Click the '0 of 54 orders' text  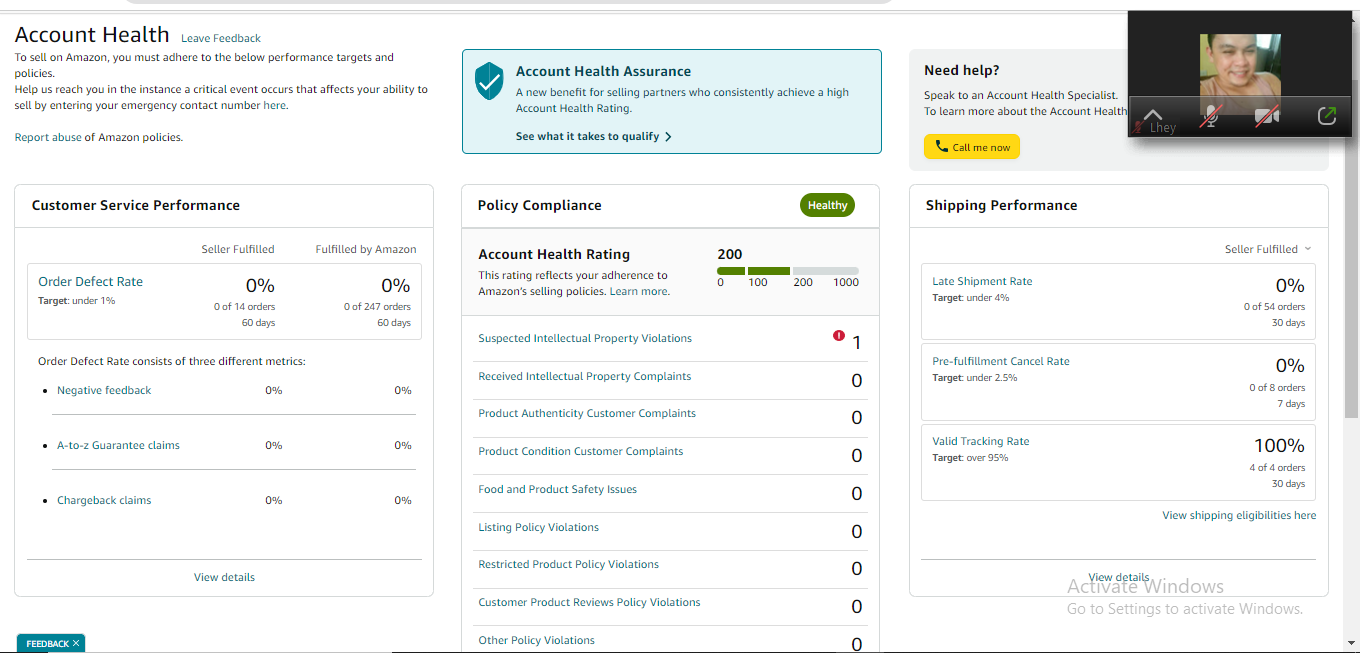tap(1274, 307)
